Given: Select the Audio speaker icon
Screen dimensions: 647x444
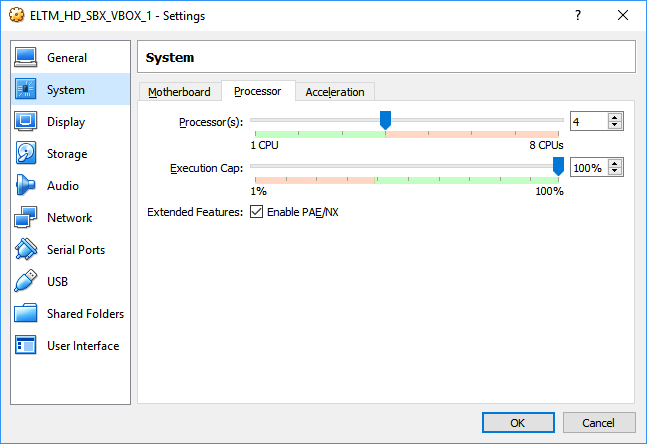Looking at the screenshot, I should point(26,186).
